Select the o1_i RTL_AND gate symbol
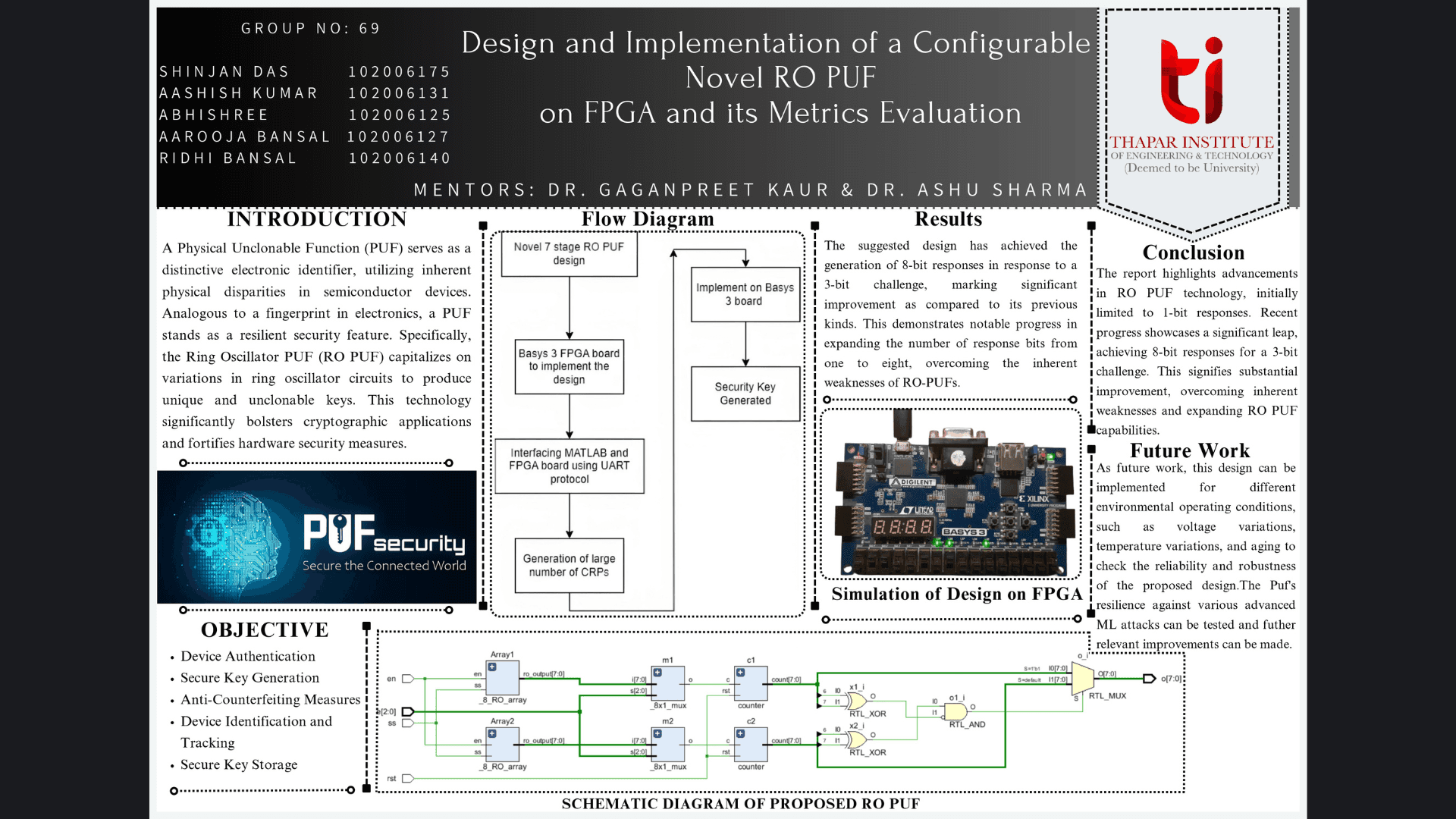This screenshot has width=1456, height=819. point(955,711)
